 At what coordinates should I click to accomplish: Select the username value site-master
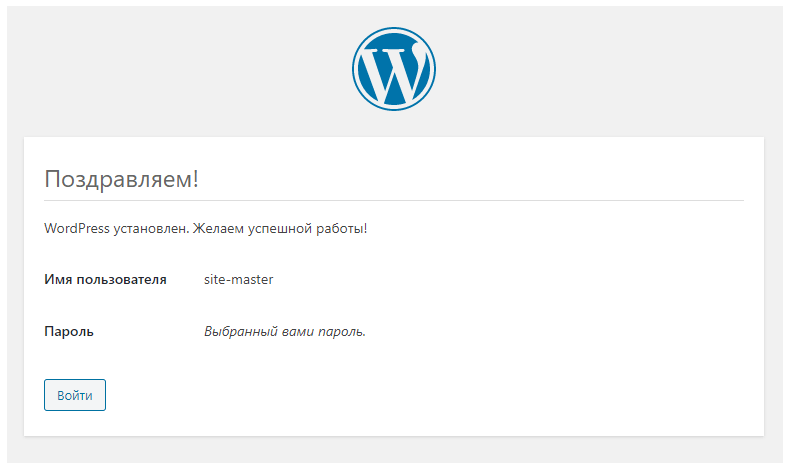point(239,280)
